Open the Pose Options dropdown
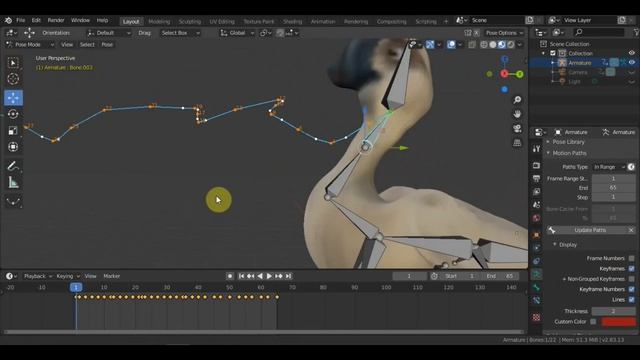Screen dimensions: 640x360 (x=504, y=33)
